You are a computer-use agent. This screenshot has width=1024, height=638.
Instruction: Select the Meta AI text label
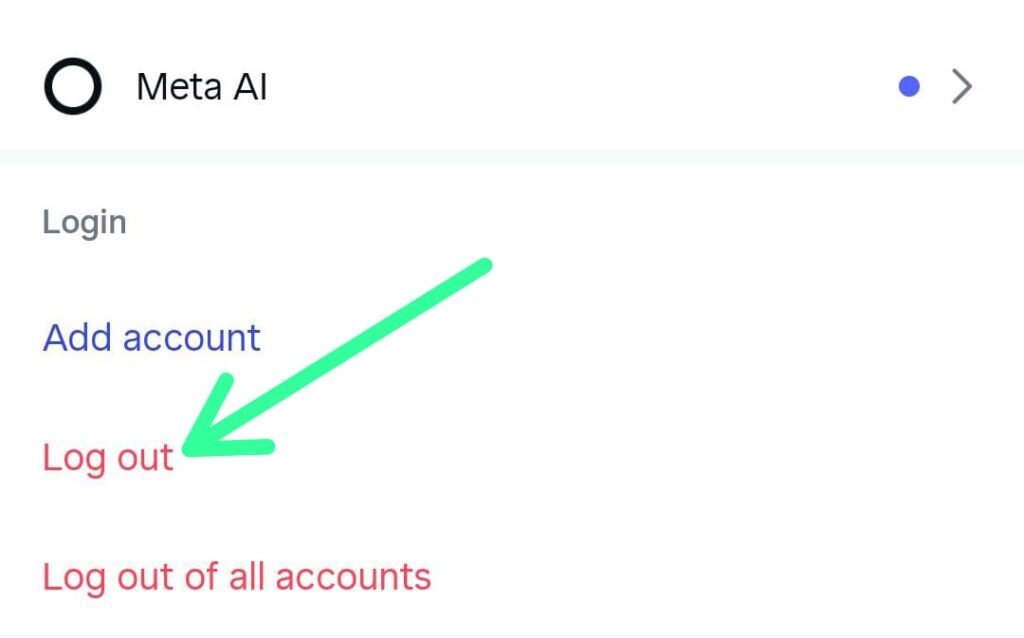coord(201,87)
